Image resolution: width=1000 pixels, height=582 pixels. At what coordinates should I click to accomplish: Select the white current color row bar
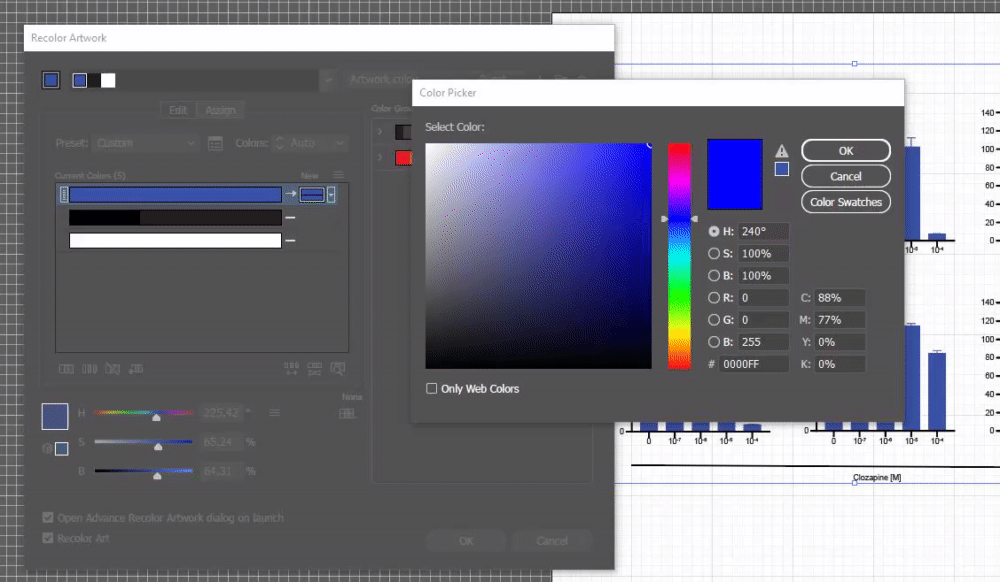[175, 240]
